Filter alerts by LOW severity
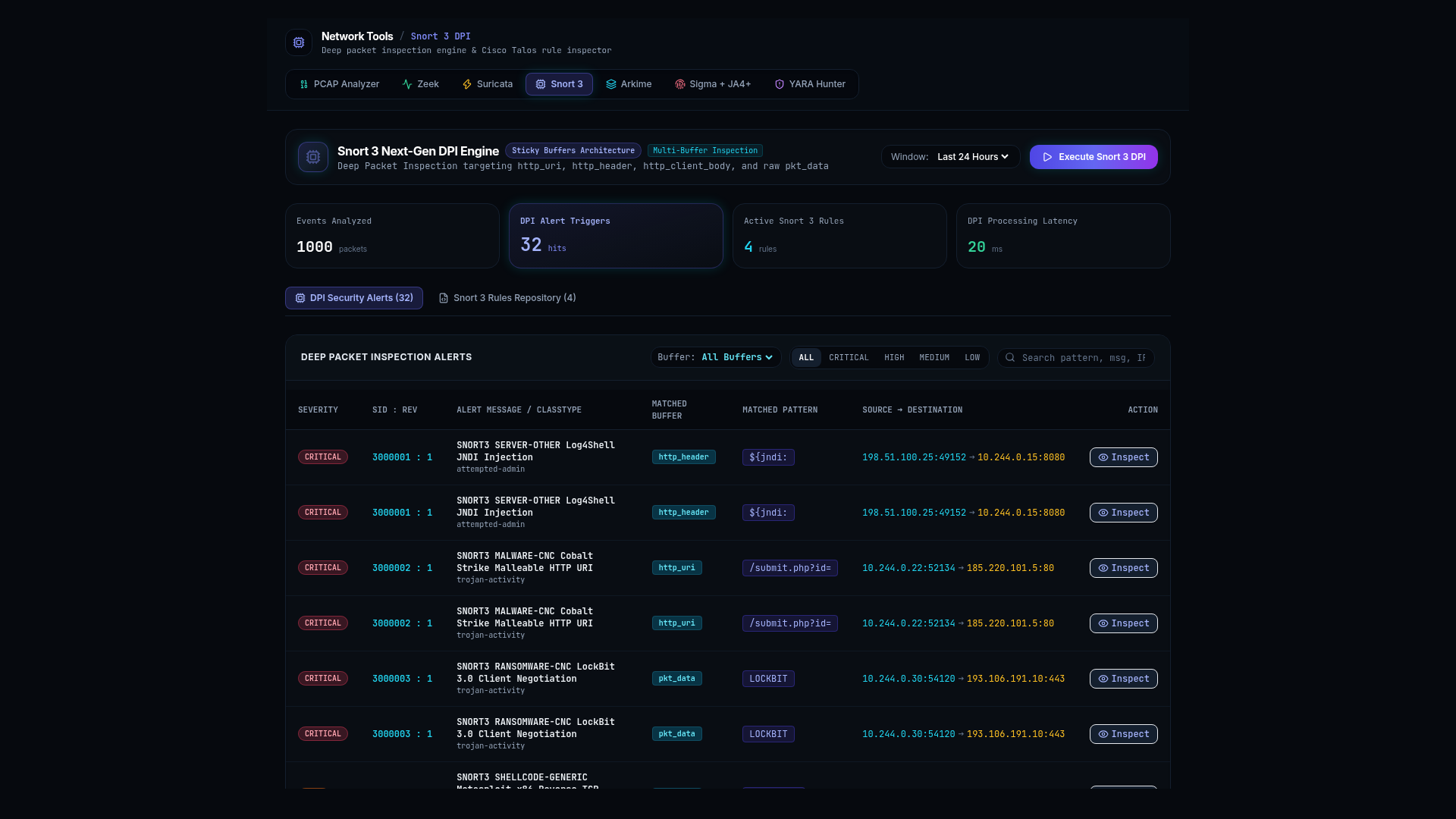 [x=972, y=357]
